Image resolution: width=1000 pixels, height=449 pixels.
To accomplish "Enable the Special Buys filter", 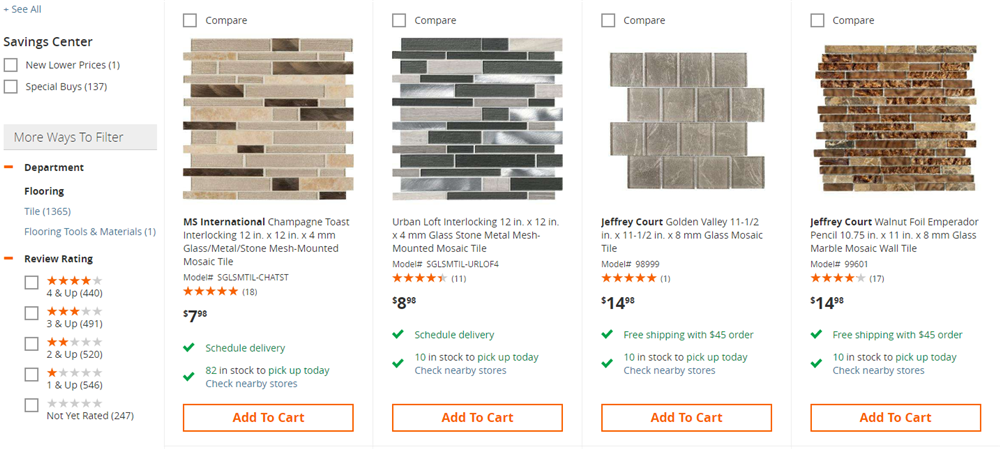I will tap(11, 87).
